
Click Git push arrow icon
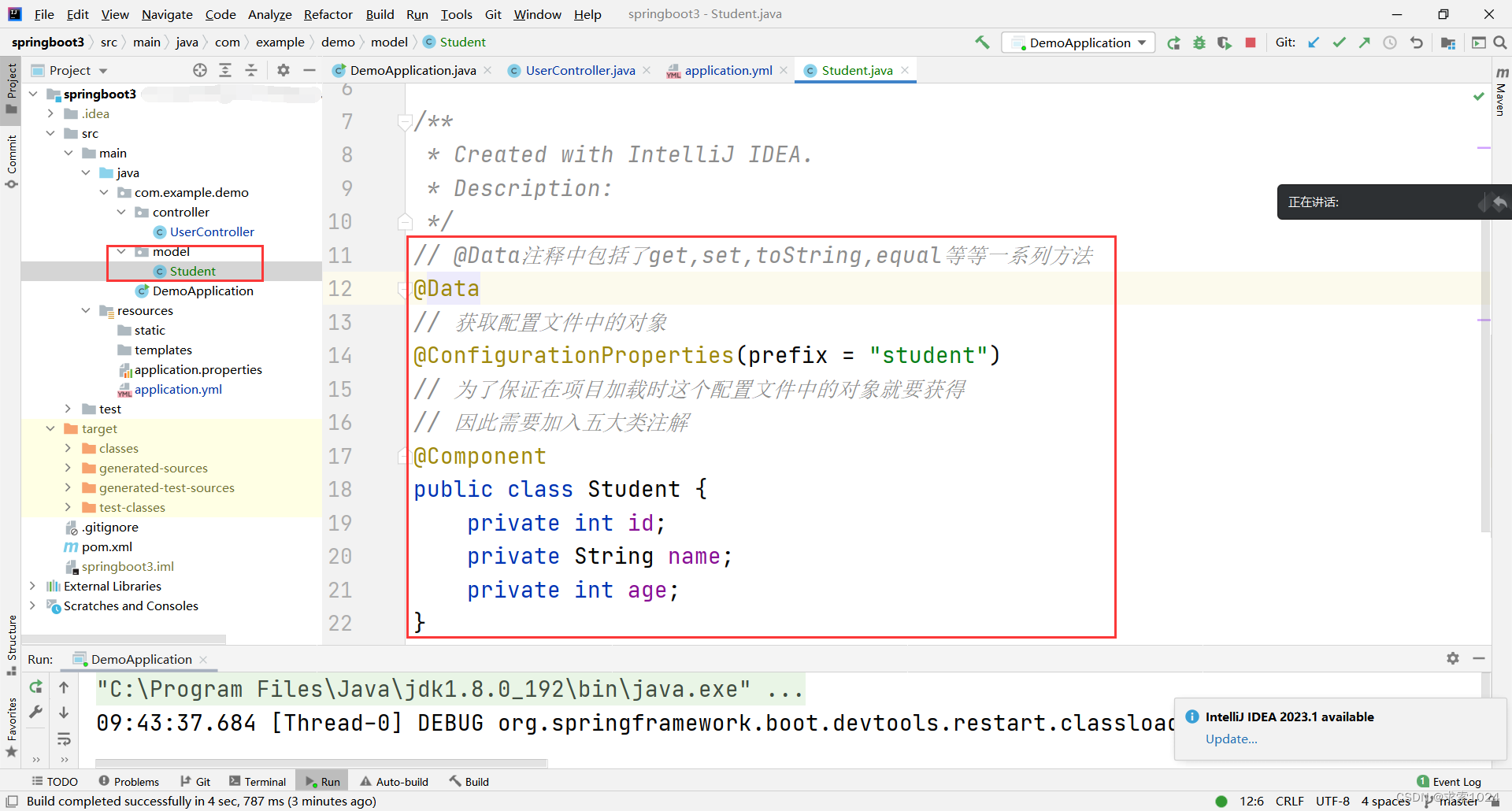pos(1364,43)
